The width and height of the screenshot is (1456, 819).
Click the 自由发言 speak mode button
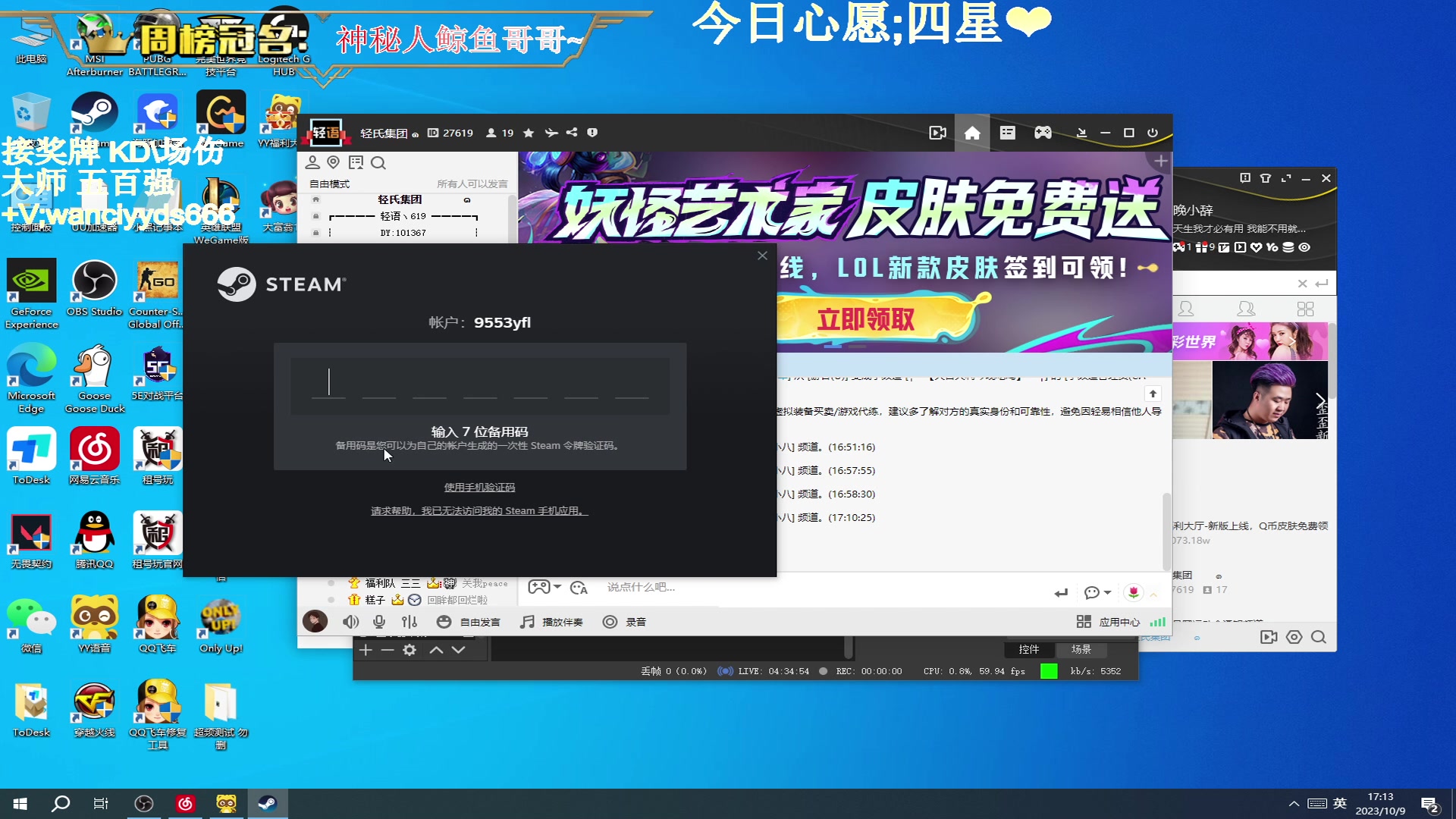[x=469, y=622]
